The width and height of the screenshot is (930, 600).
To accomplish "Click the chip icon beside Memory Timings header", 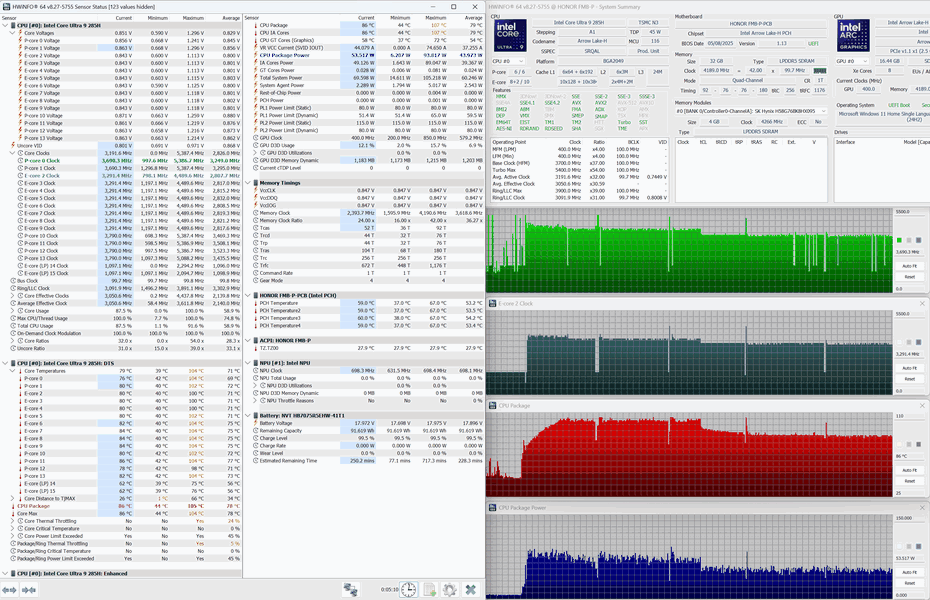I will (256, 183).
